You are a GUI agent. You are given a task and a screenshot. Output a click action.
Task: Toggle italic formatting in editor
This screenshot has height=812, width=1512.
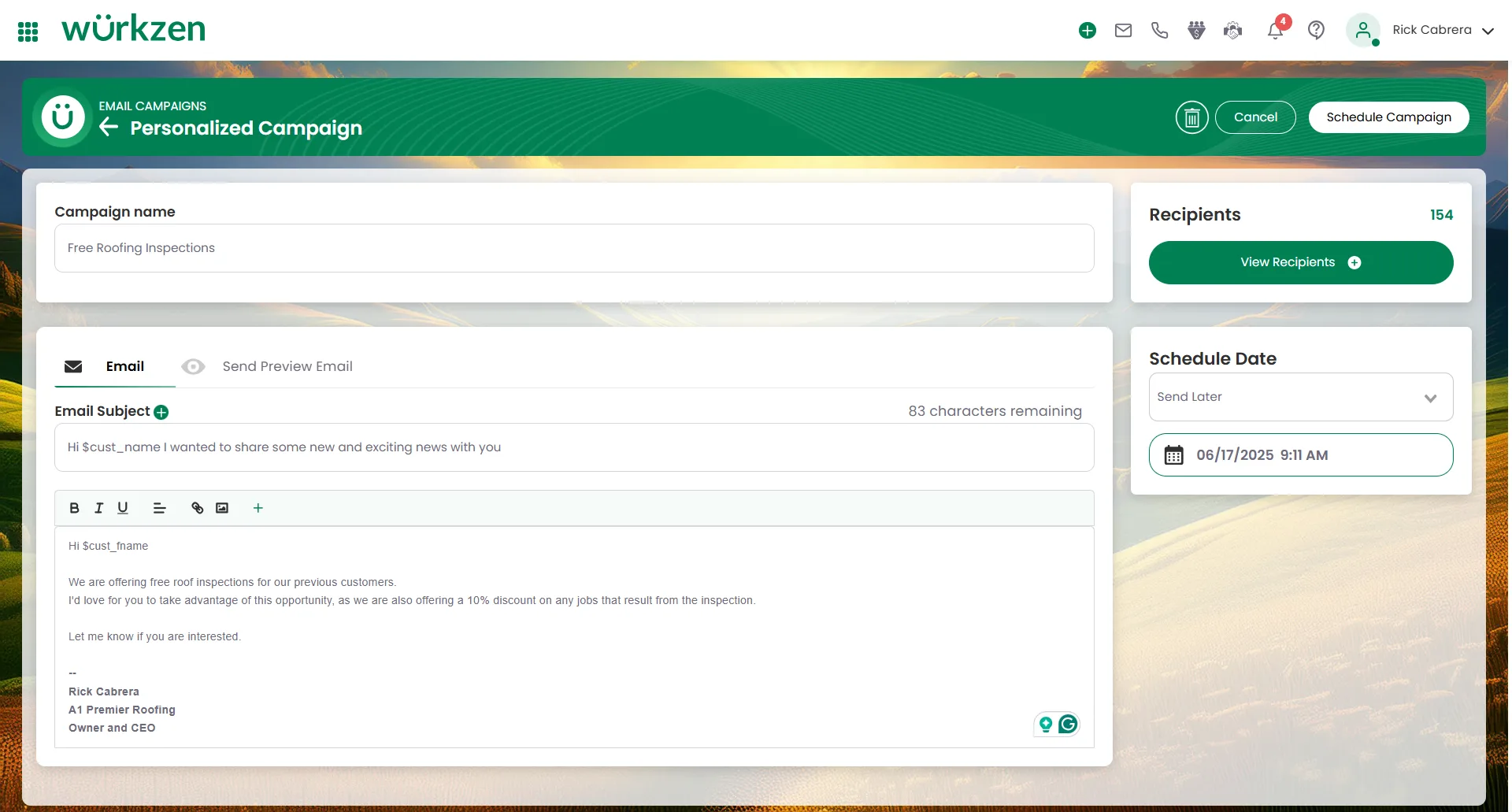click(x=98, y=508)
